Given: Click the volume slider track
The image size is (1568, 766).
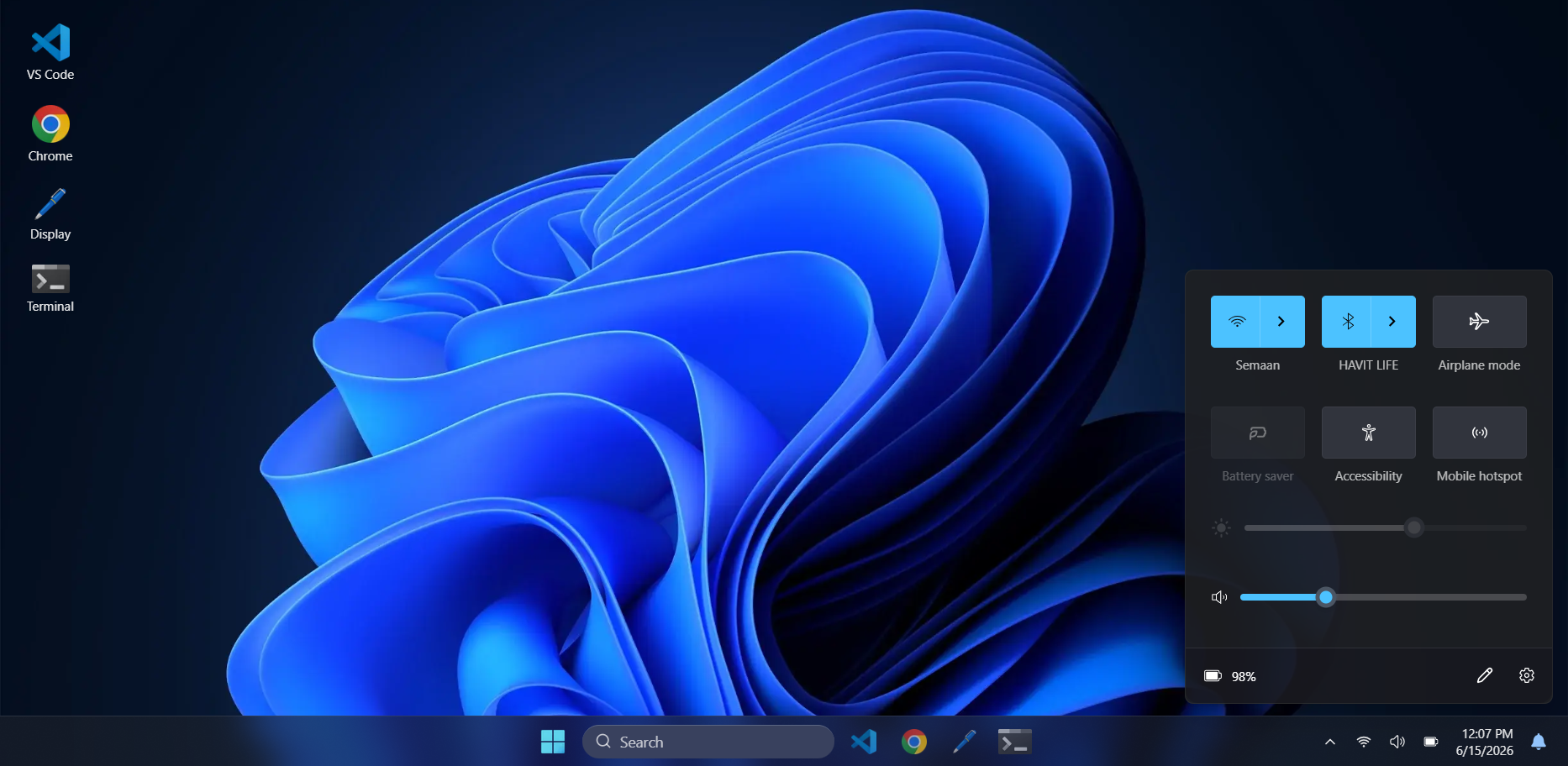Looking at the screenshot, I should [x=1383, y=597].
